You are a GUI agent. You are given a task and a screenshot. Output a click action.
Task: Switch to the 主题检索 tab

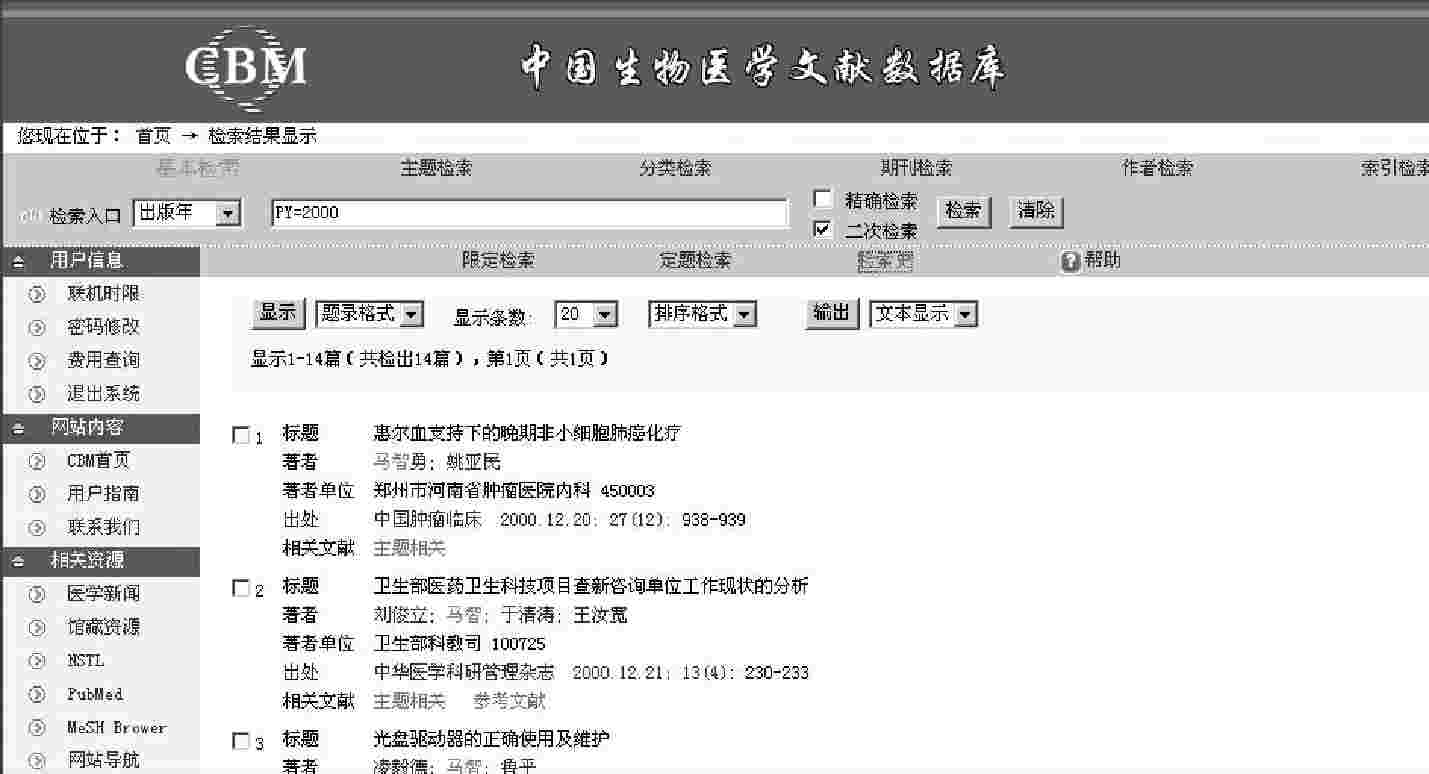pos(436,169)
